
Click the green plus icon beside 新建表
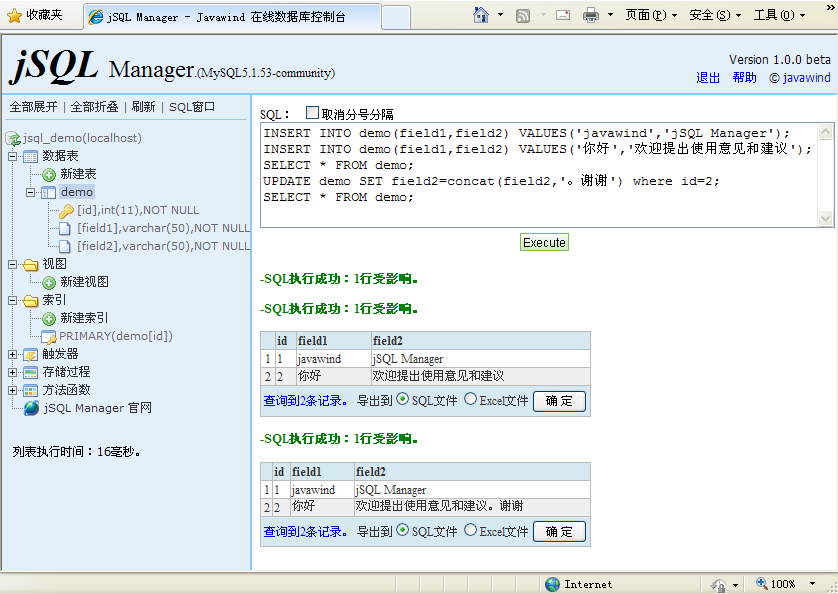click(49, 174)
